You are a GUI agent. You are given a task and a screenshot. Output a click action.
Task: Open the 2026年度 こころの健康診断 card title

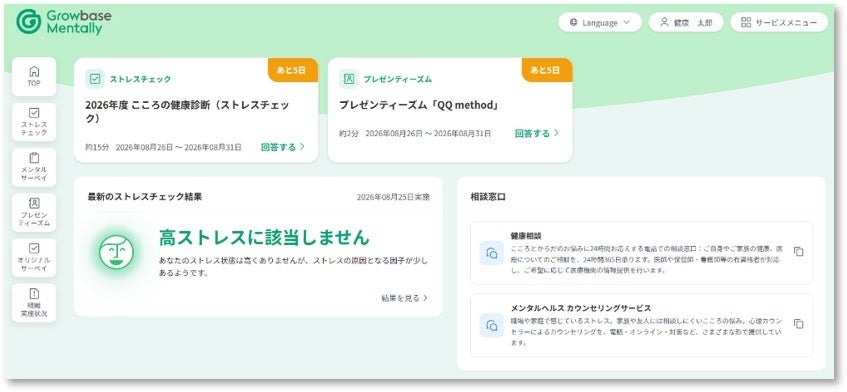pos(187,112)
